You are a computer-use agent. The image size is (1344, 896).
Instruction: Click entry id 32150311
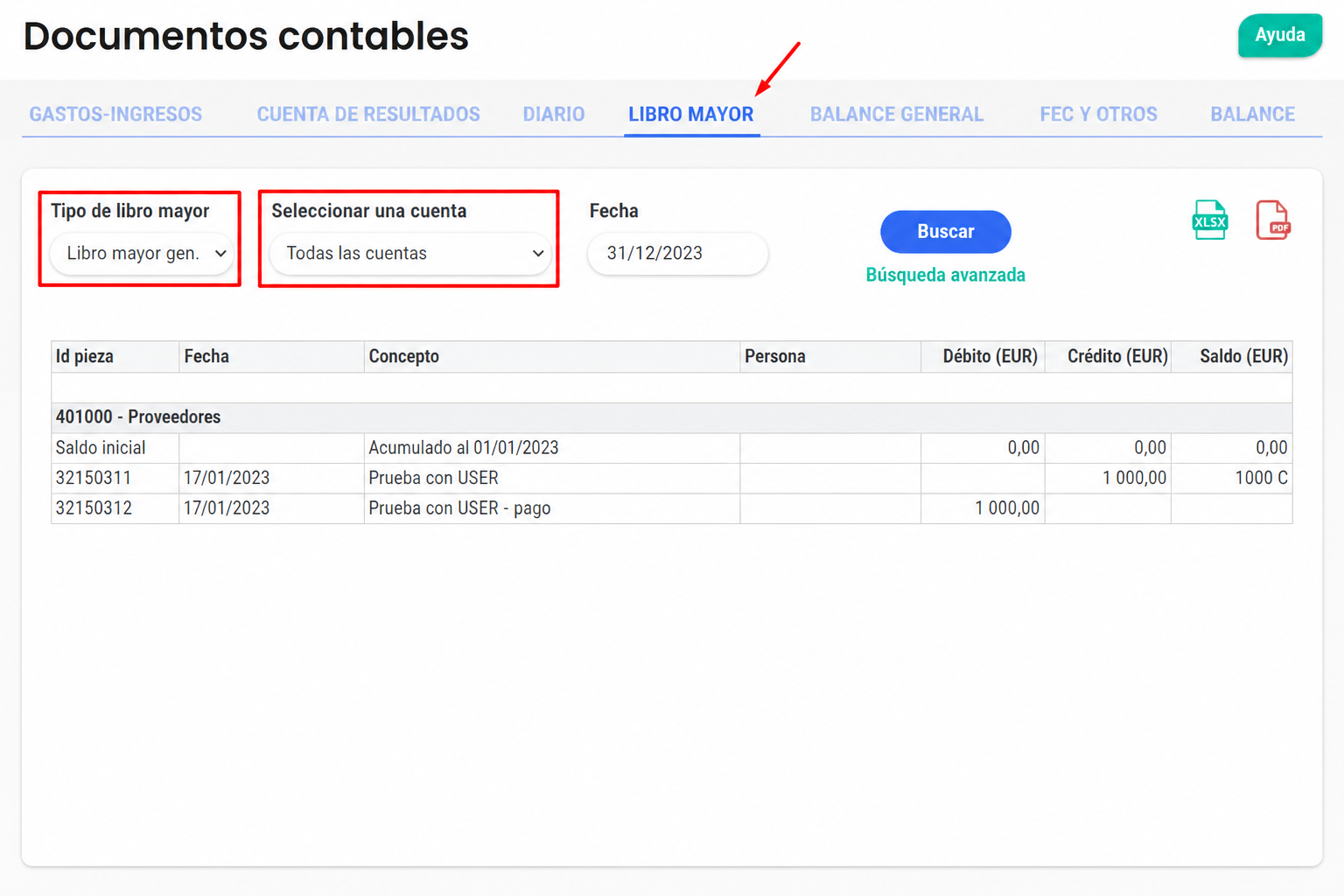click(94, 478)
